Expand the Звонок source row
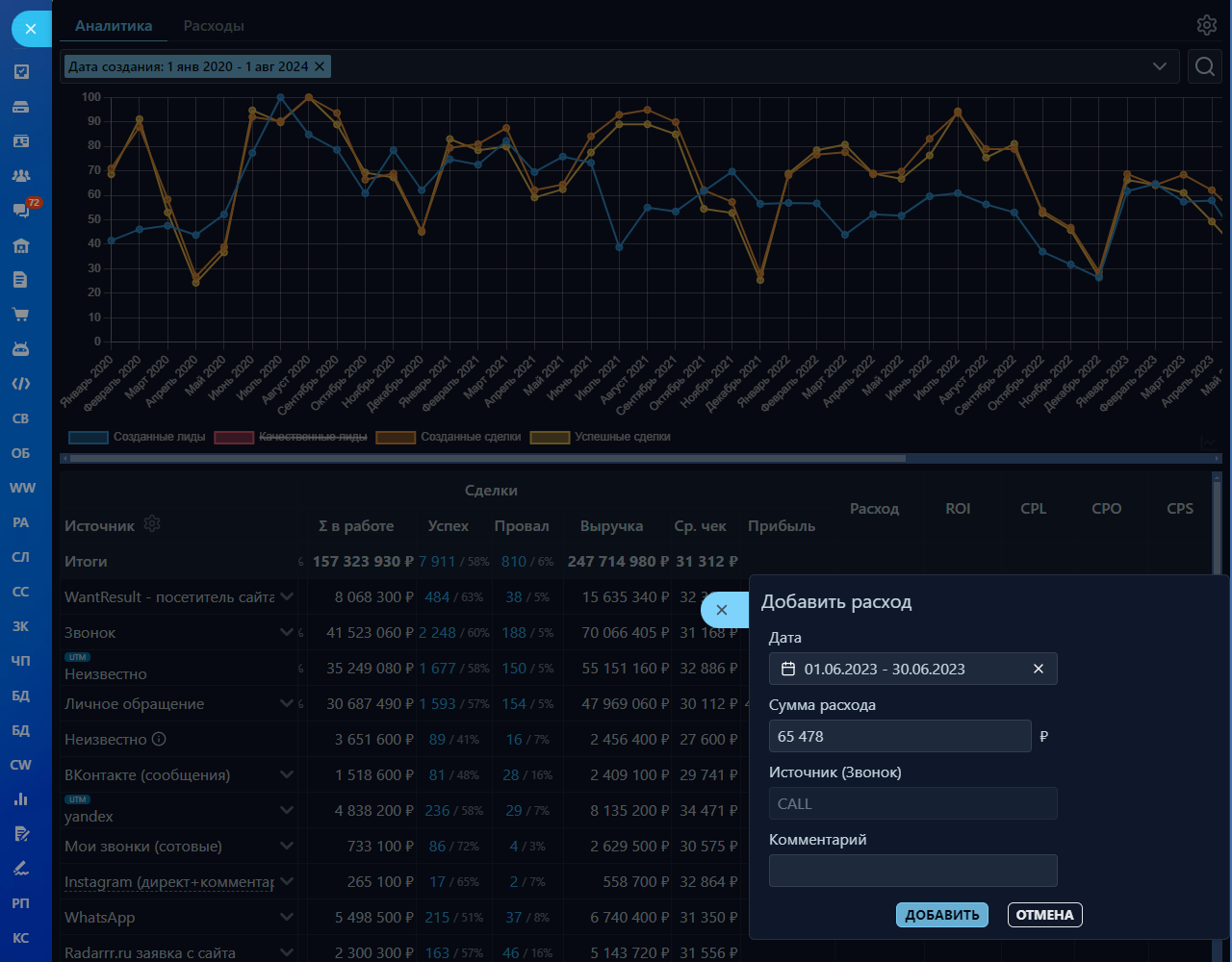1232x962 pixels. pyautogui.click(x=286, y=632)
